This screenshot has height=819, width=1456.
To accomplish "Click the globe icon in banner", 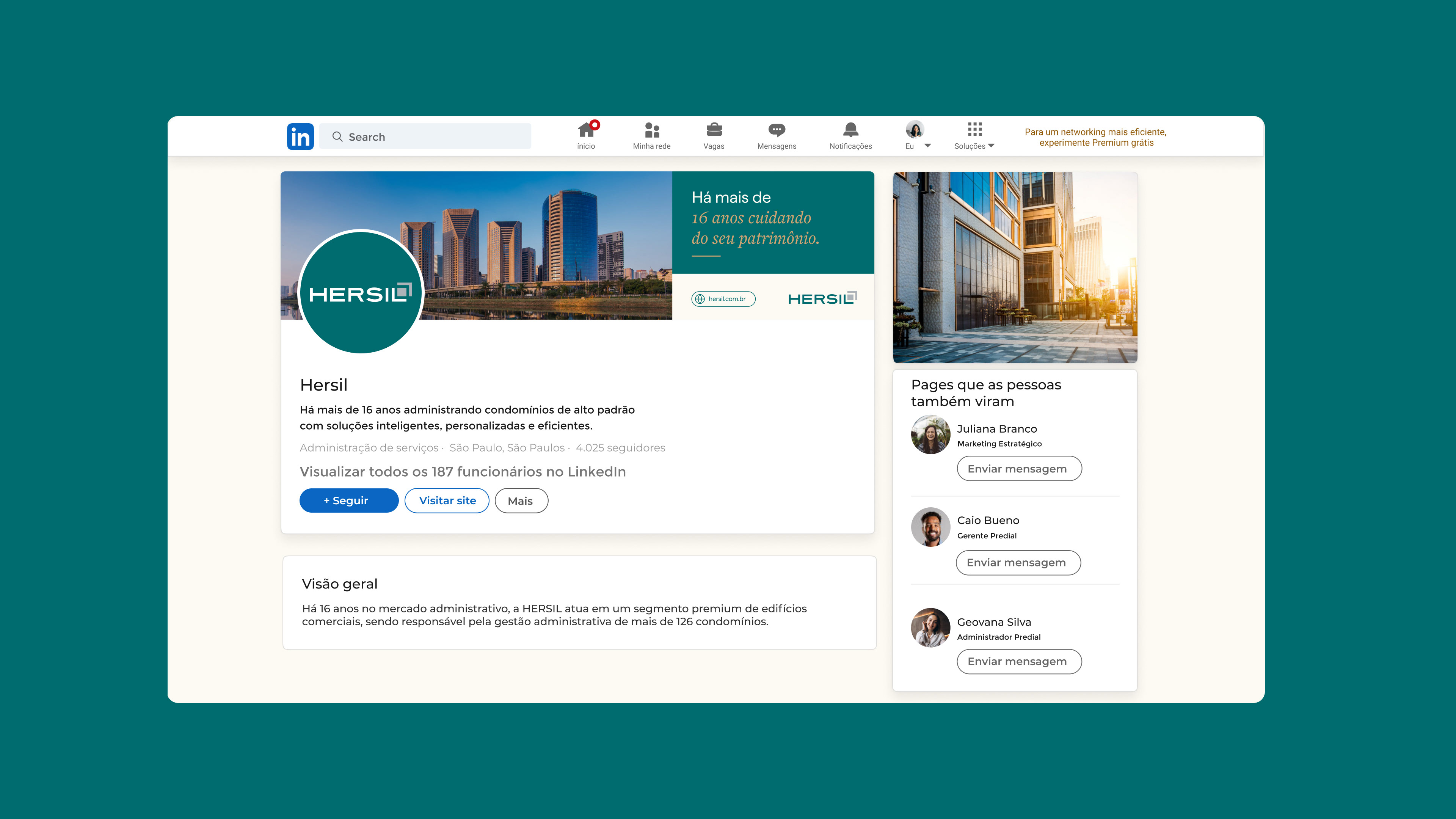I will pyautogui.click(x=700, y=299).
